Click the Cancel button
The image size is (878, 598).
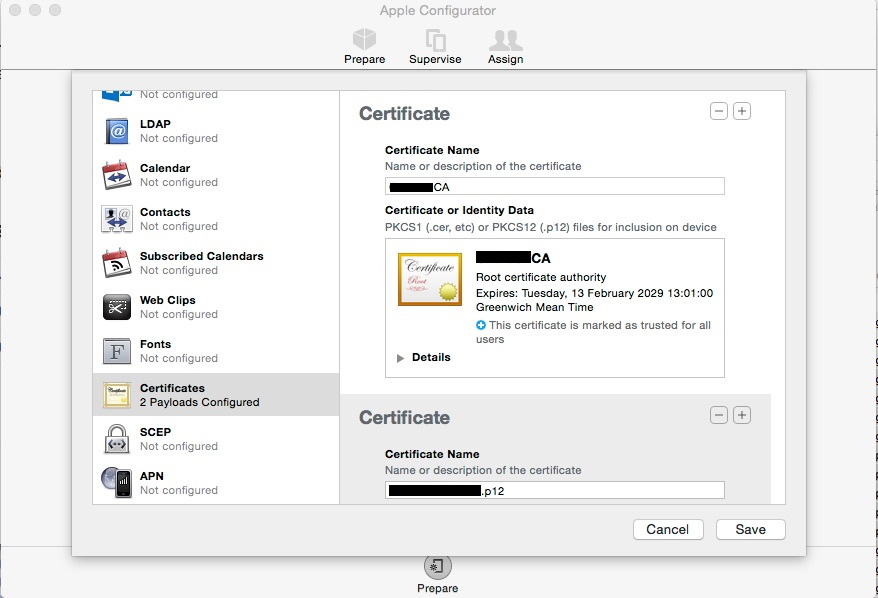click(668, 529)
